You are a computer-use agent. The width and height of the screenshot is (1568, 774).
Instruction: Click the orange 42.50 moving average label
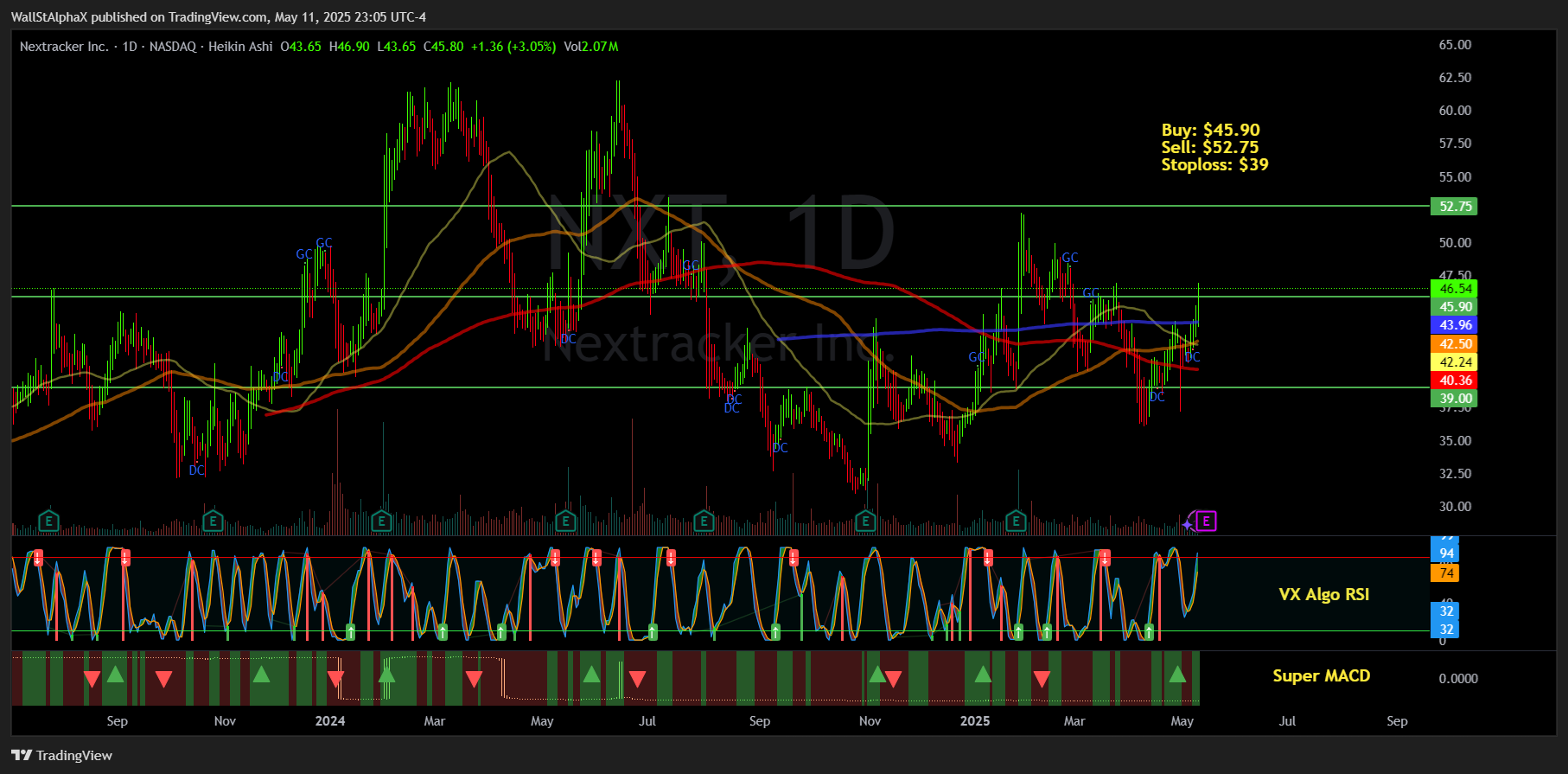tap(1456, 343)
